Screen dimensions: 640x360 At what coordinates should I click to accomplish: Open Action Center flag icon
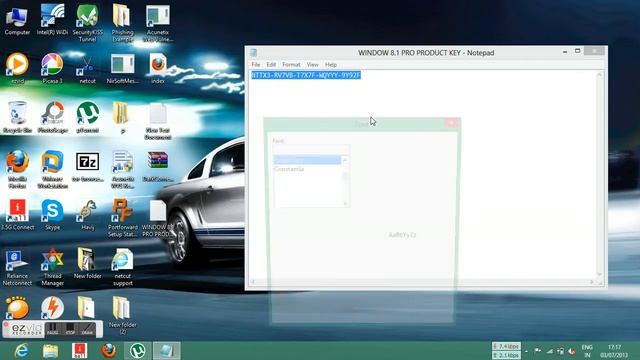click(538, 351)
